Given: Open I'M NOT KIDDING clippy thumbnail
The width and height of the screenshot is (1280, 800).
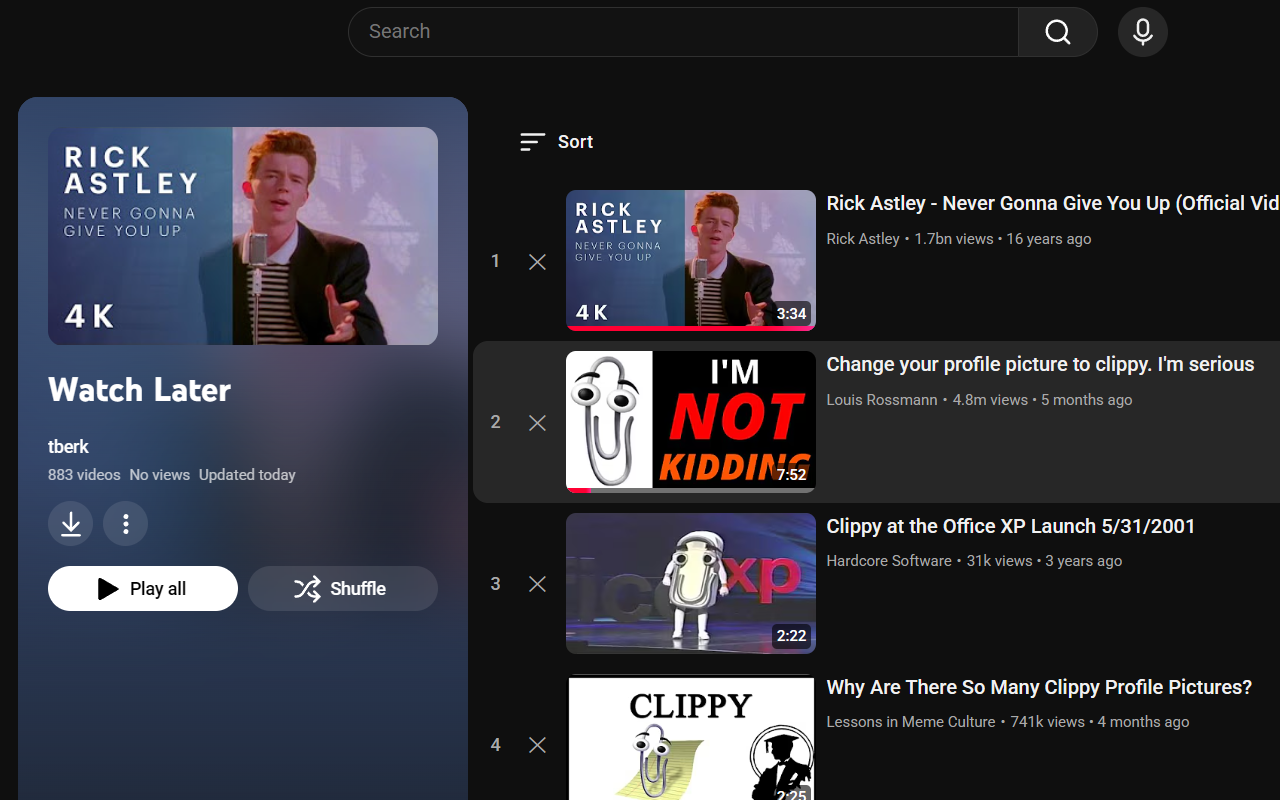Looking at the screenshot, I should pyautogui.click(x=691, y=421).
